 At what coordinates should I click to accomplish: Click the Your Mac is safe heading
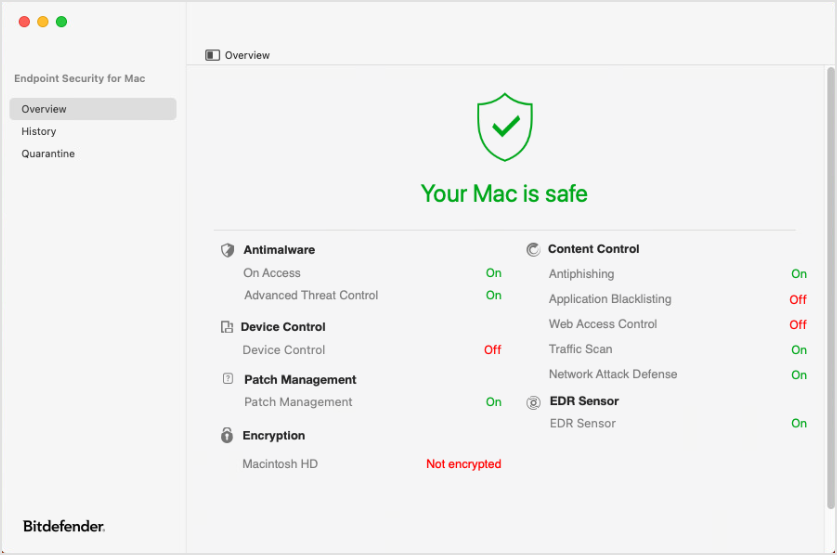click(x=504, y=193)
